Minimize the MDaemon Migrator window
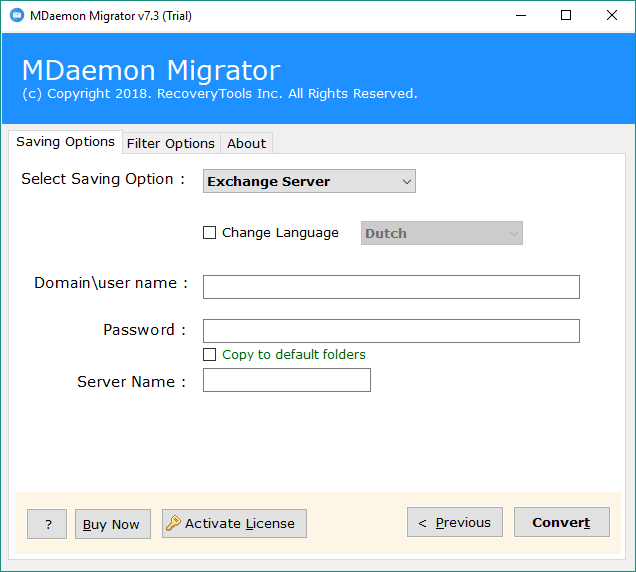Image resolution: width=636 pixels, height=572 pixels. [521, 15]
